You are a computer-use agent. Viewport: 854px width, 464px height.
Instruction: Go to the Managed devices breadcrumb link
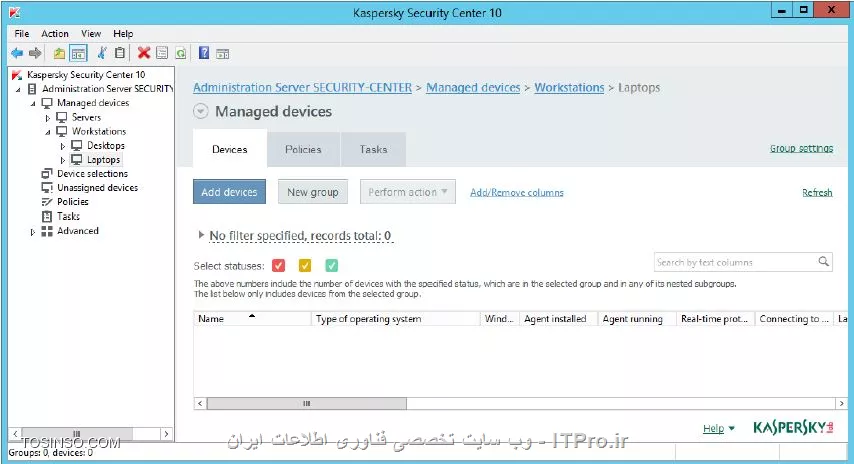pyautogui.click(x=473, y=88)
